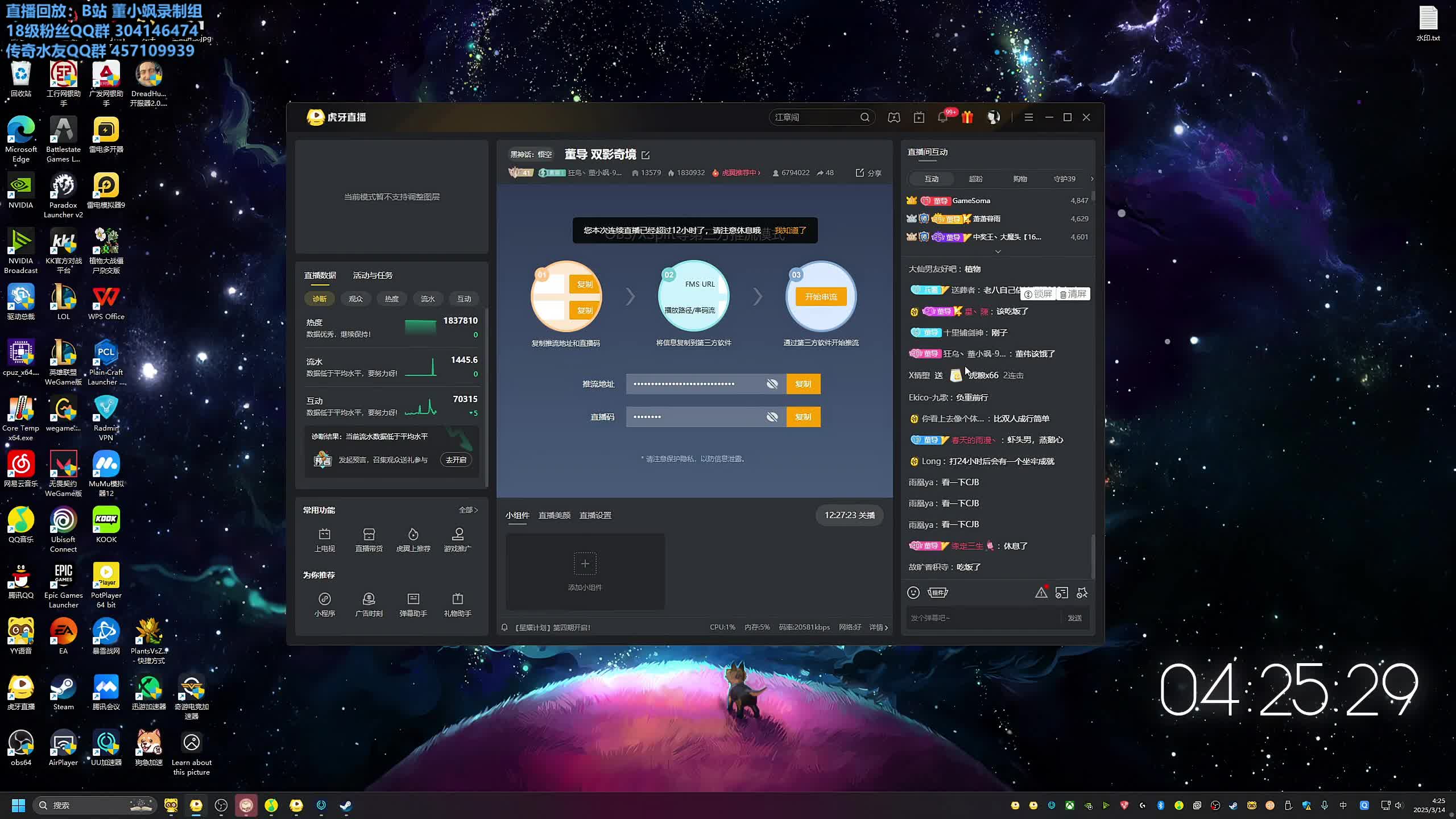Edit the stream title 董导 双影奇境 pencil icon
Viewport: 1456px width, 819px height.
tap(646, 155)
